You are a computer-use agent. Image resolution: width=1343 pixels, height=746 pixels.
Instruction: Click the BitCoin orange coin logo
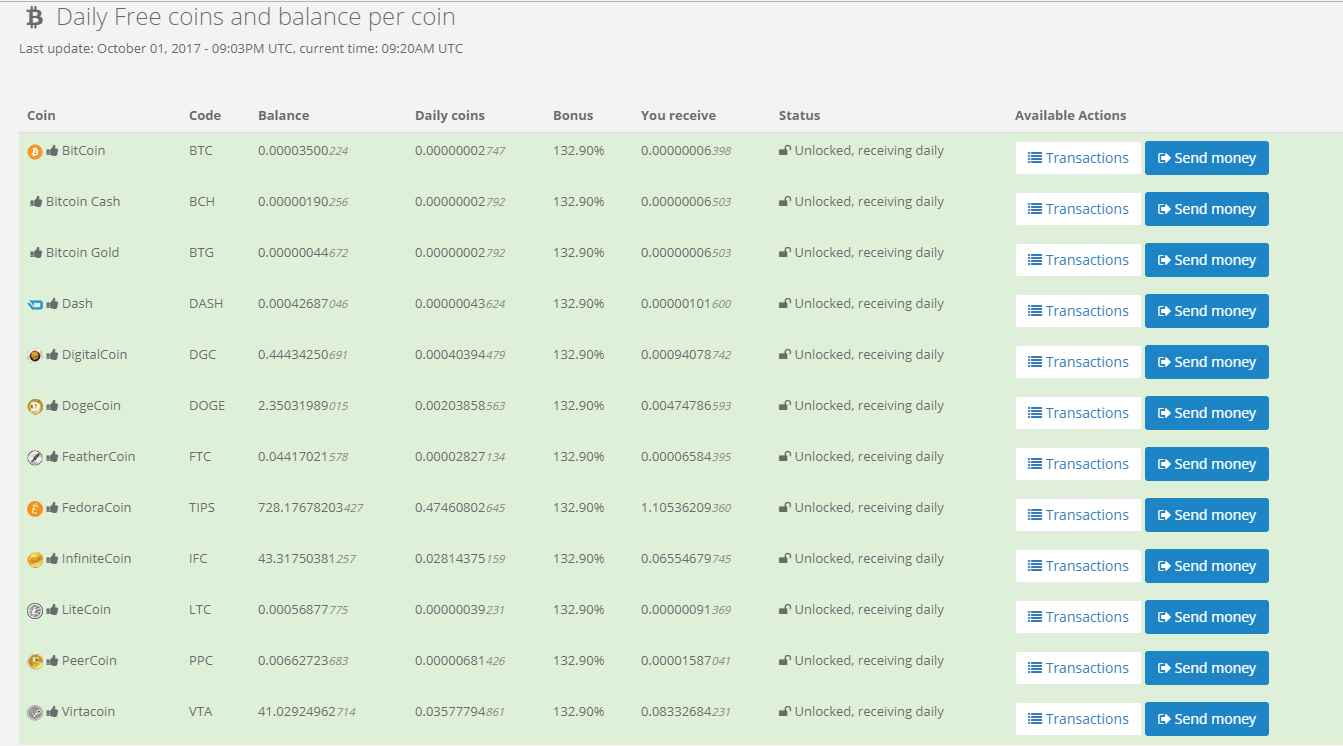(x=35, y=152)
